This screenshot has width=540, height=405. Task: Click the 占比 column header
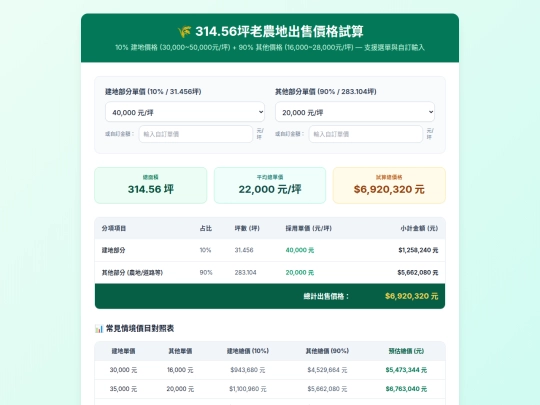point(206,228)
